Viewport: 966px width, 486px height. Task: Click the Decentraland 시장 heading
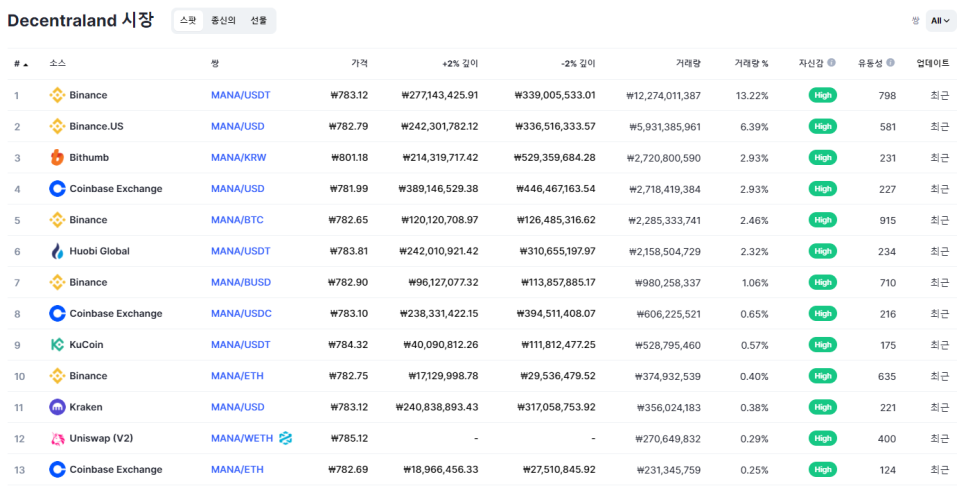point(81,20)
